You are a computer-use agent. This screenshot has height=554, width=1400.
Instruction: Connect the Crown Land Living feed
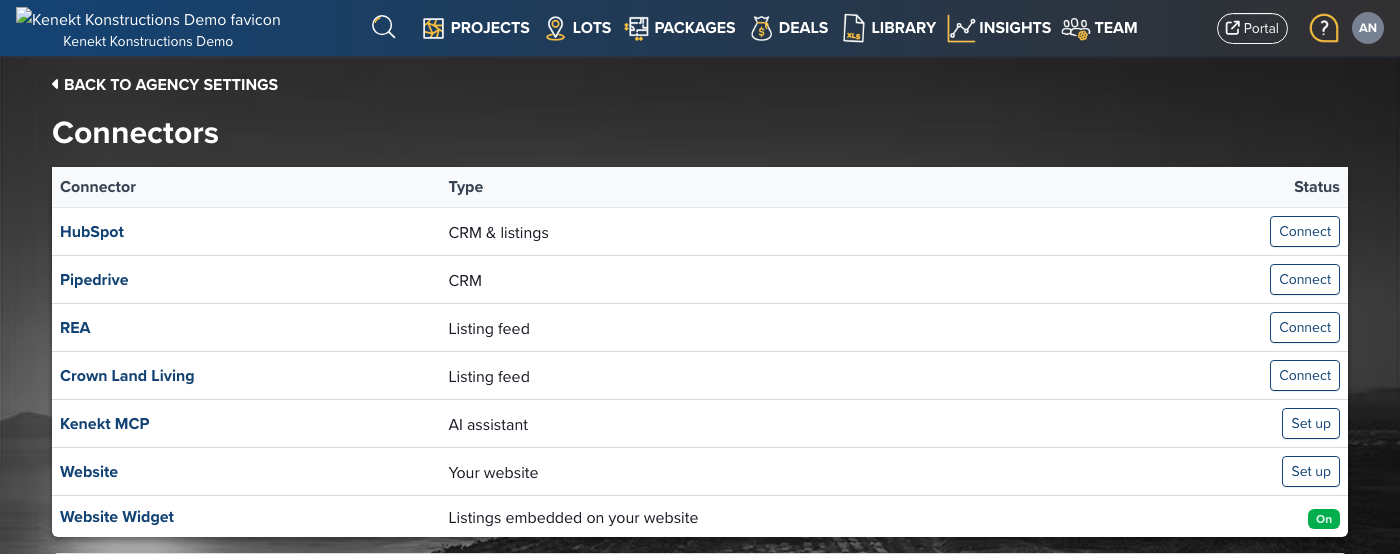click(1305, 375)
